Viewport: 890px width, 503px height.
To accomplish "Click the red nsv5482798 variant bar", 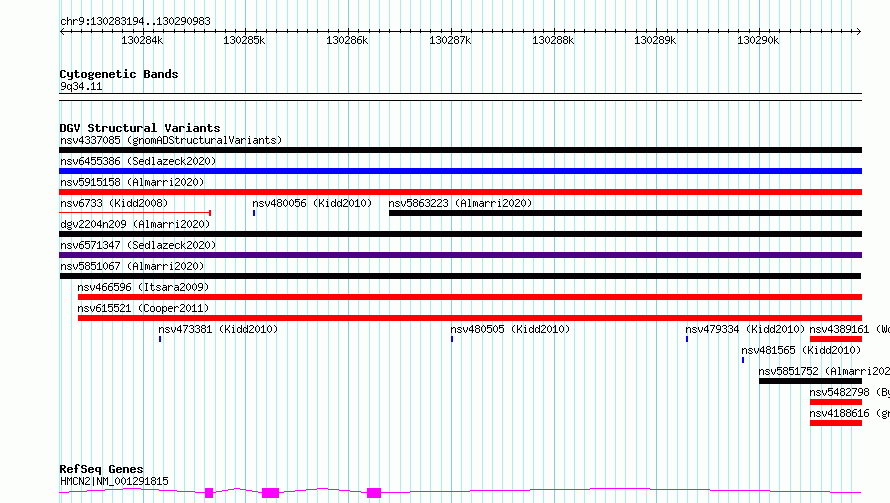I will 836,402.
